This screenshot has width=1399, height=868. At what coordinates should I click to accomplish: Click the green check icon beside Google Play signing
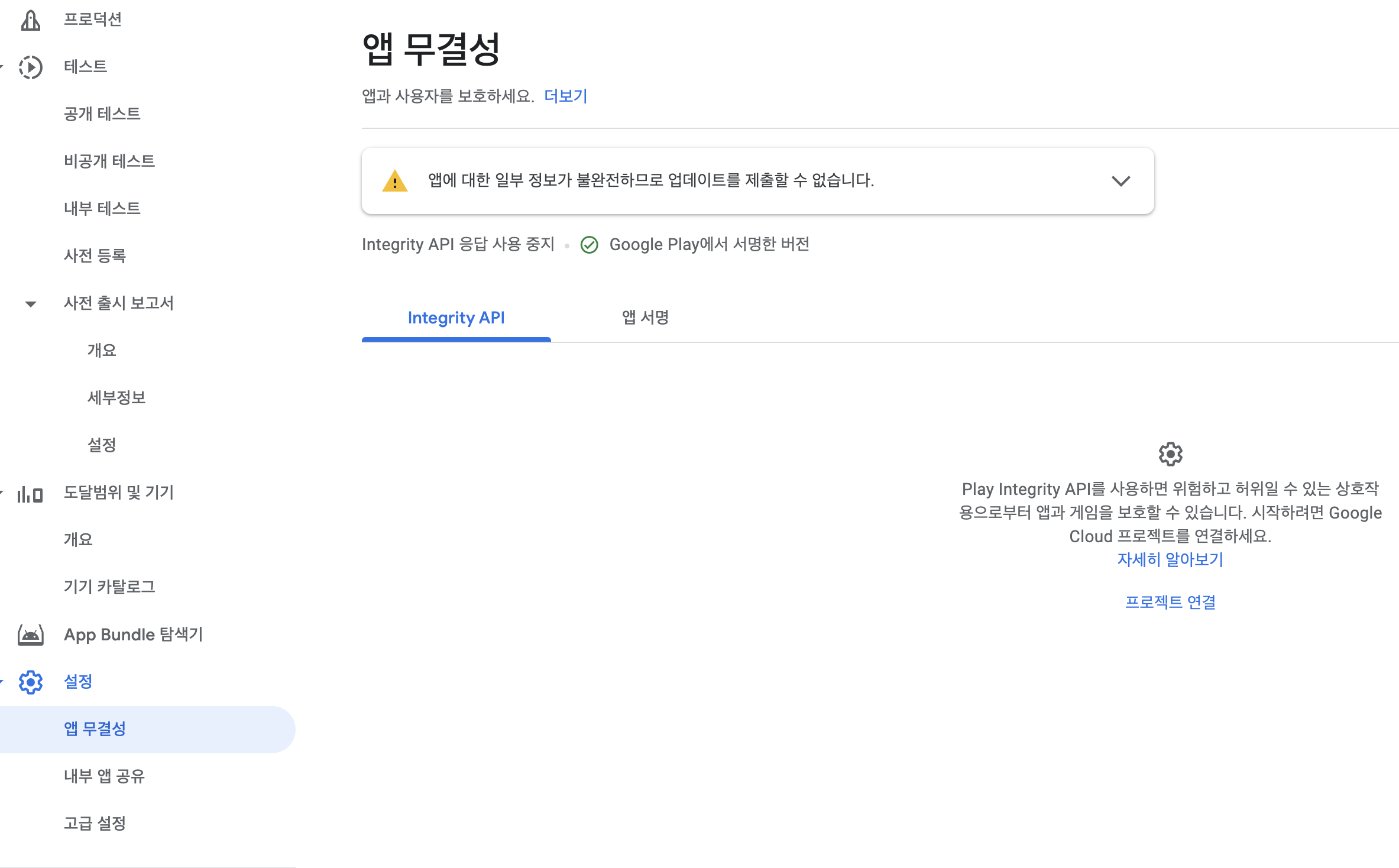[590, 245]
